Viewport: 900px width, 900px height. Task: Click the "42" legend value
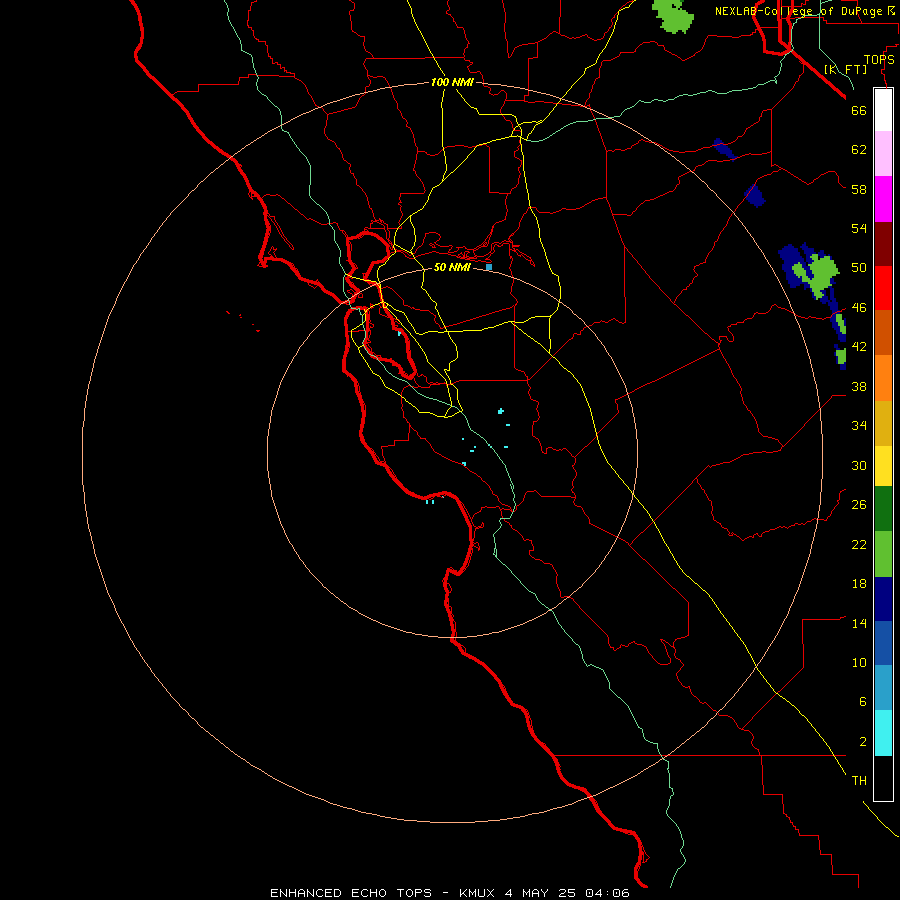tap(859, 347)
